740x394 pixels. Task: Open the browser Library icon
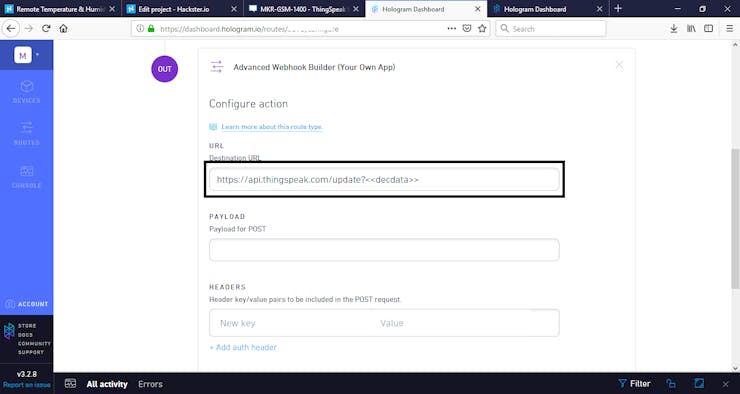click(x=691, y=29)
